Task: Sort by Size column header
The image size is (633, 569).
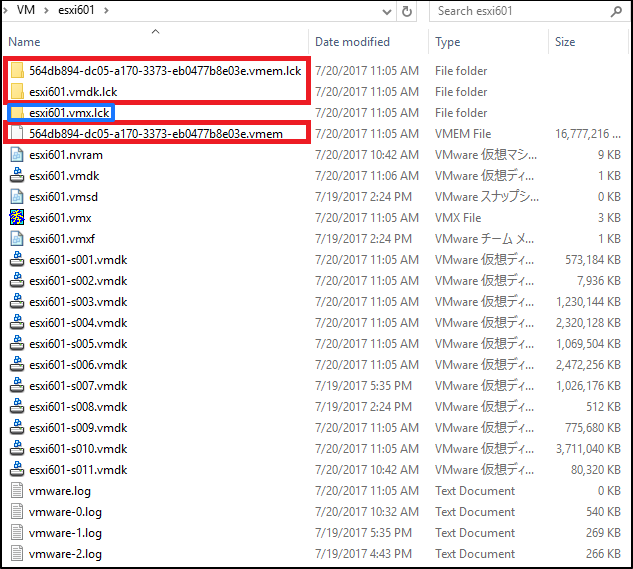Action: click(x=565, y=42)
